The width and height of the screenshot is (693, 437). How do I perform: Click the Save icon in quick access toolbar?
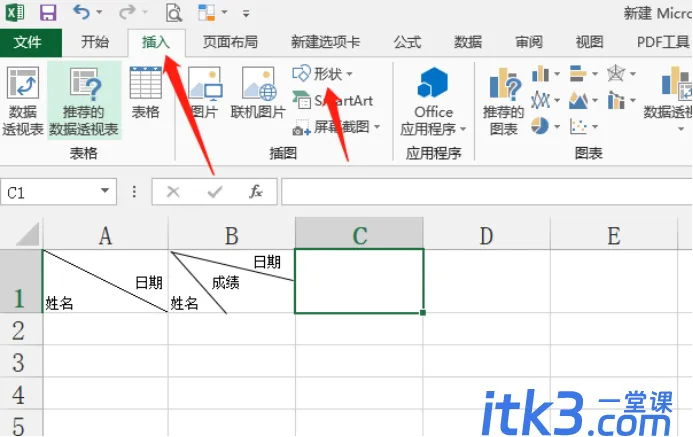[x=48, y=13]
